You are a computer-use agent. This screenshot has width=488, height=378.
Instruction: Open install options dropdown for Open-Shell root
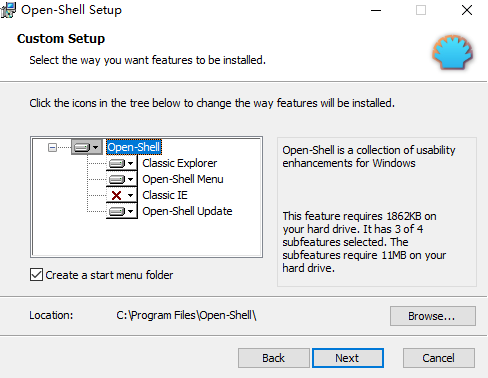coord(87,147)
